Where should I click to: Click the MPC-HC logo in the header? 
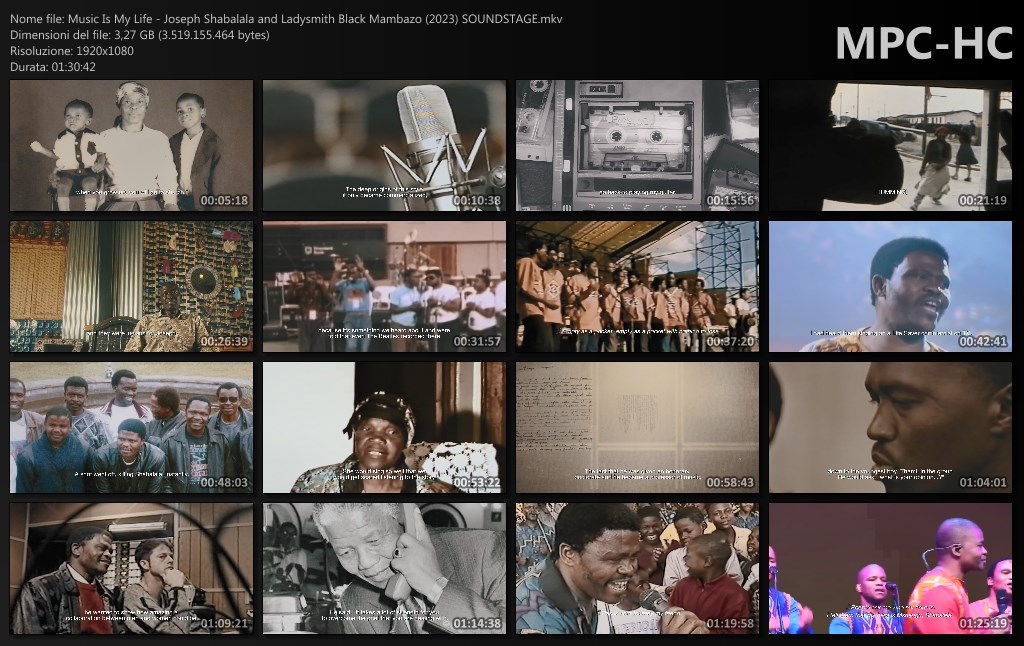tap(923, 43)
